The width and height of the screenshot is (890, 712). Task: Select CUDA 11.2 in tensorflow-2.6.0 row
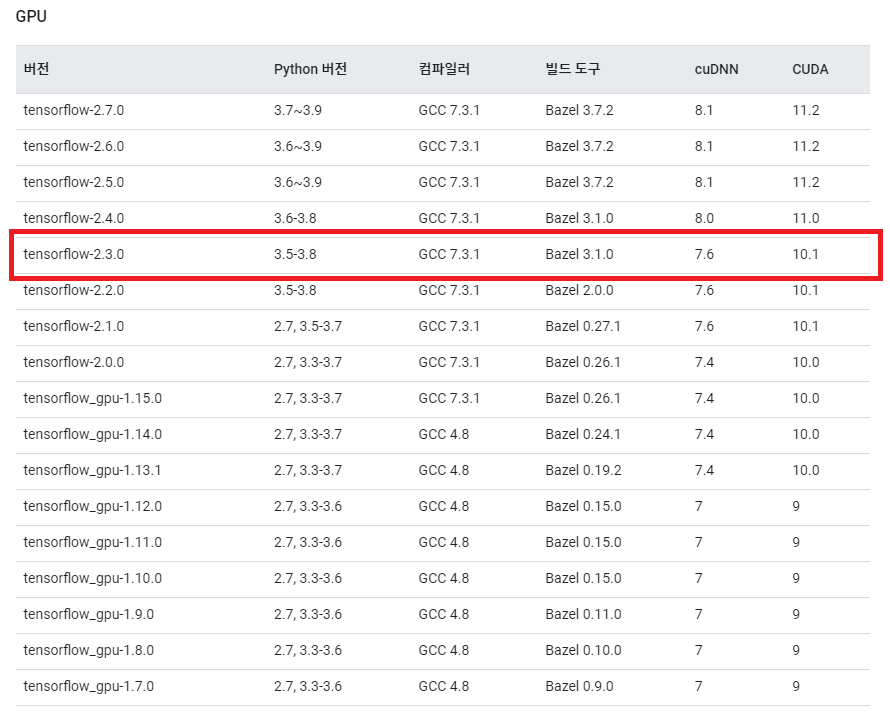806,146
